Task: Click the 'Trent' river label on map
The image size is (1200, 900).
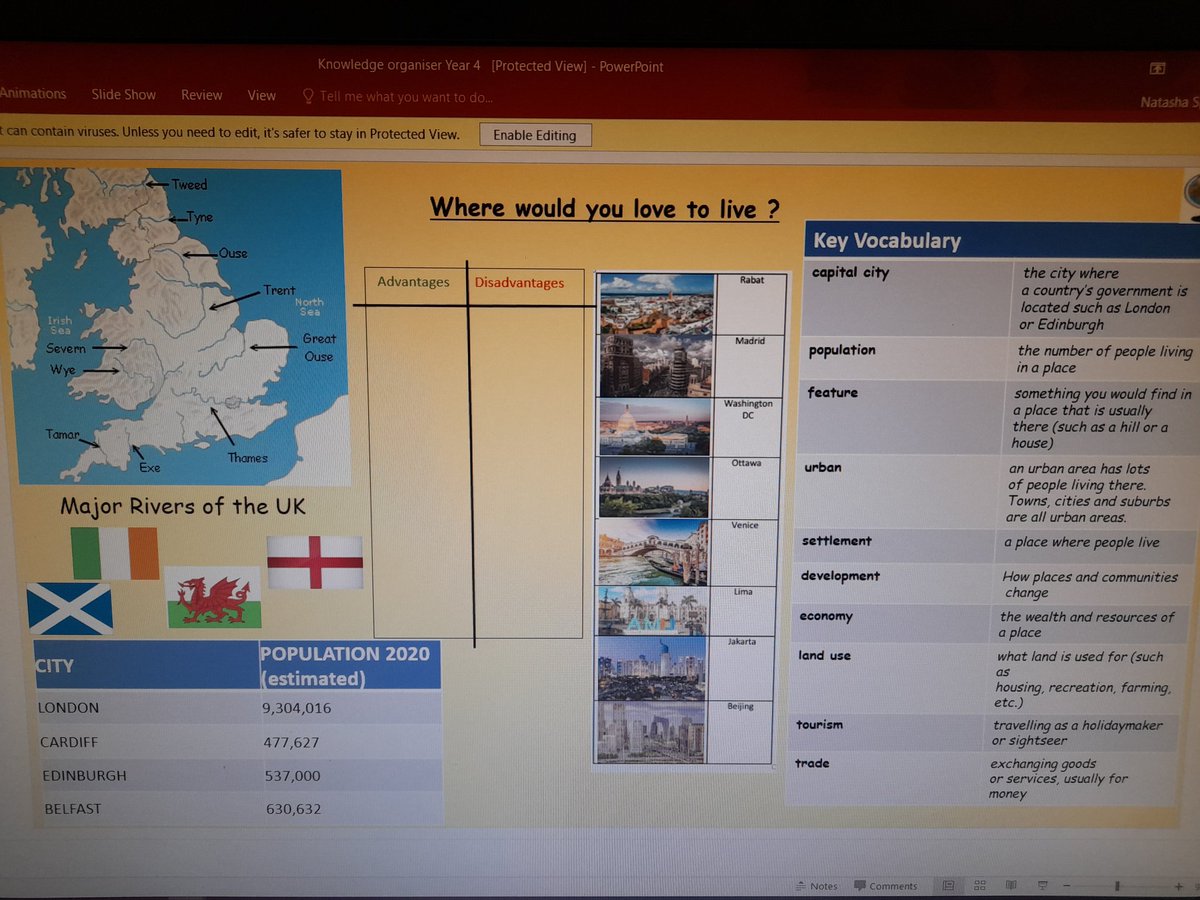Action: click(279, 290)
